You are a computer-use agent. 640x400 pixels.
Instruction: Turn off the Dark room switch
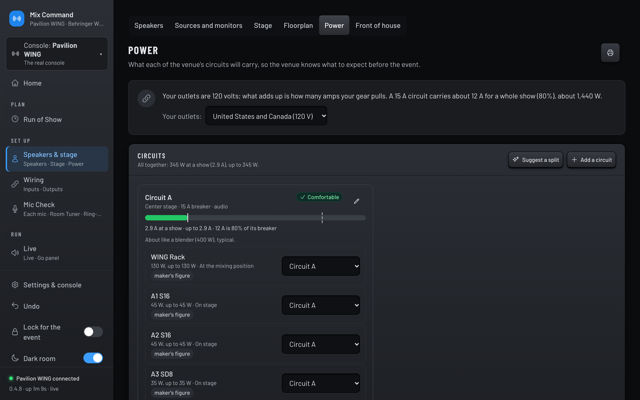coord(93,358)
